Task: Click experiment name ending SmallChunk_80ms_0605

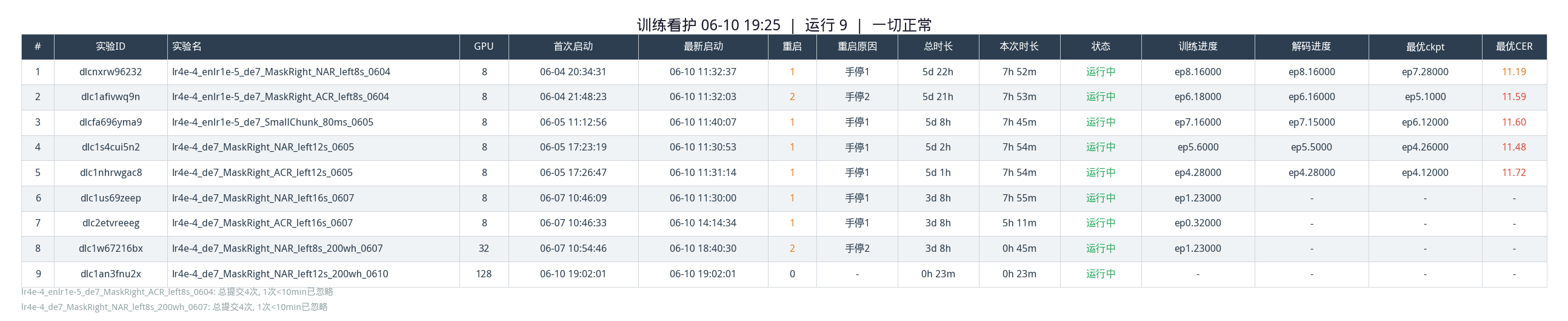Action: (x=273, y=123)
